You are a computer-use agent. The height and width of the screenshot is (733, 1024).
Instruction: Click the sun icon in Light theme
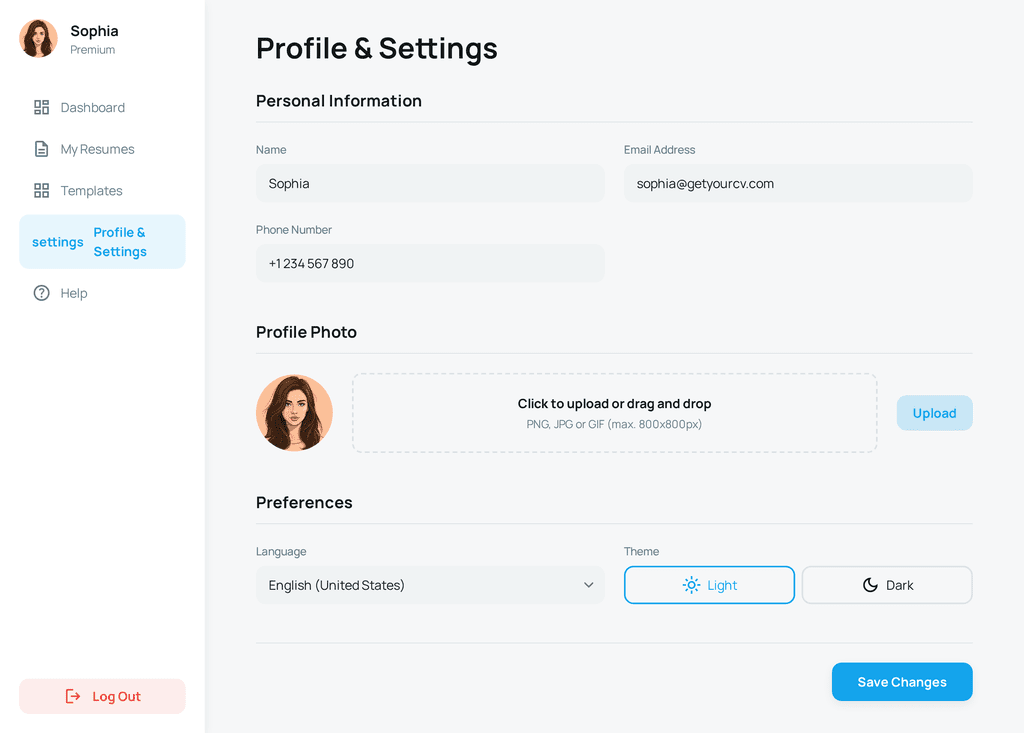[x=691, y=585]
